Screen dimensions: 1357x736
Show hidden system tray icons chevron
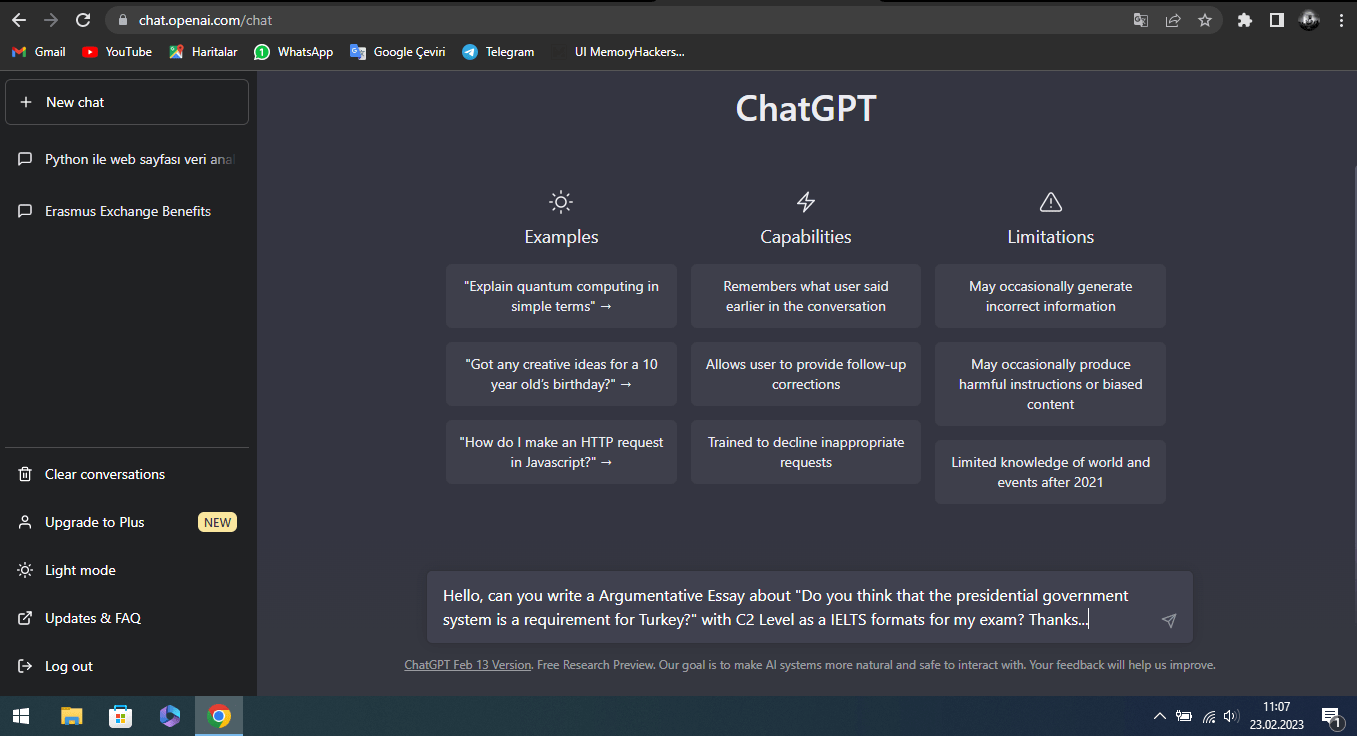(1159, 716)
